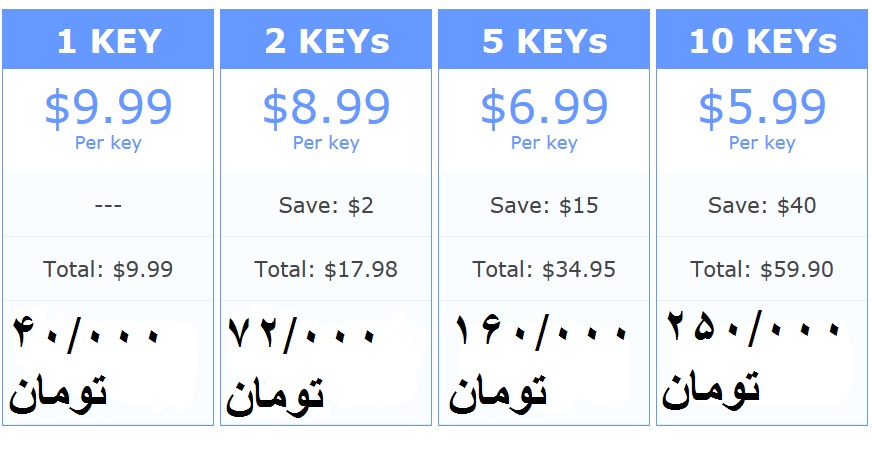Click the ۷۲/۰۰۰ Toman price
This screenshot has height=475, width=872.
coord(301,365)
